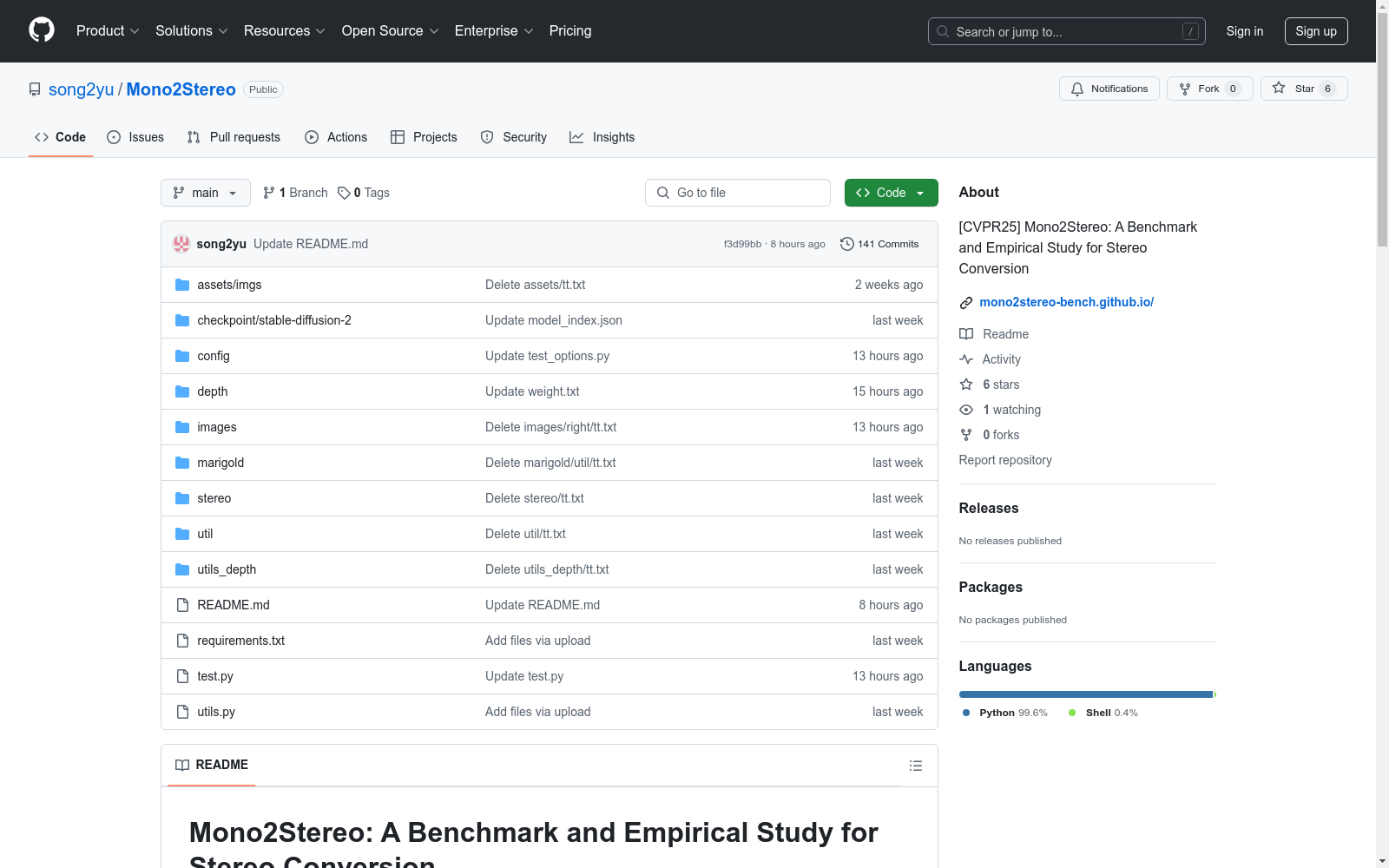Click the song2yu avatar image
The height and width of the screenshot is (868, 1389).
181,244
